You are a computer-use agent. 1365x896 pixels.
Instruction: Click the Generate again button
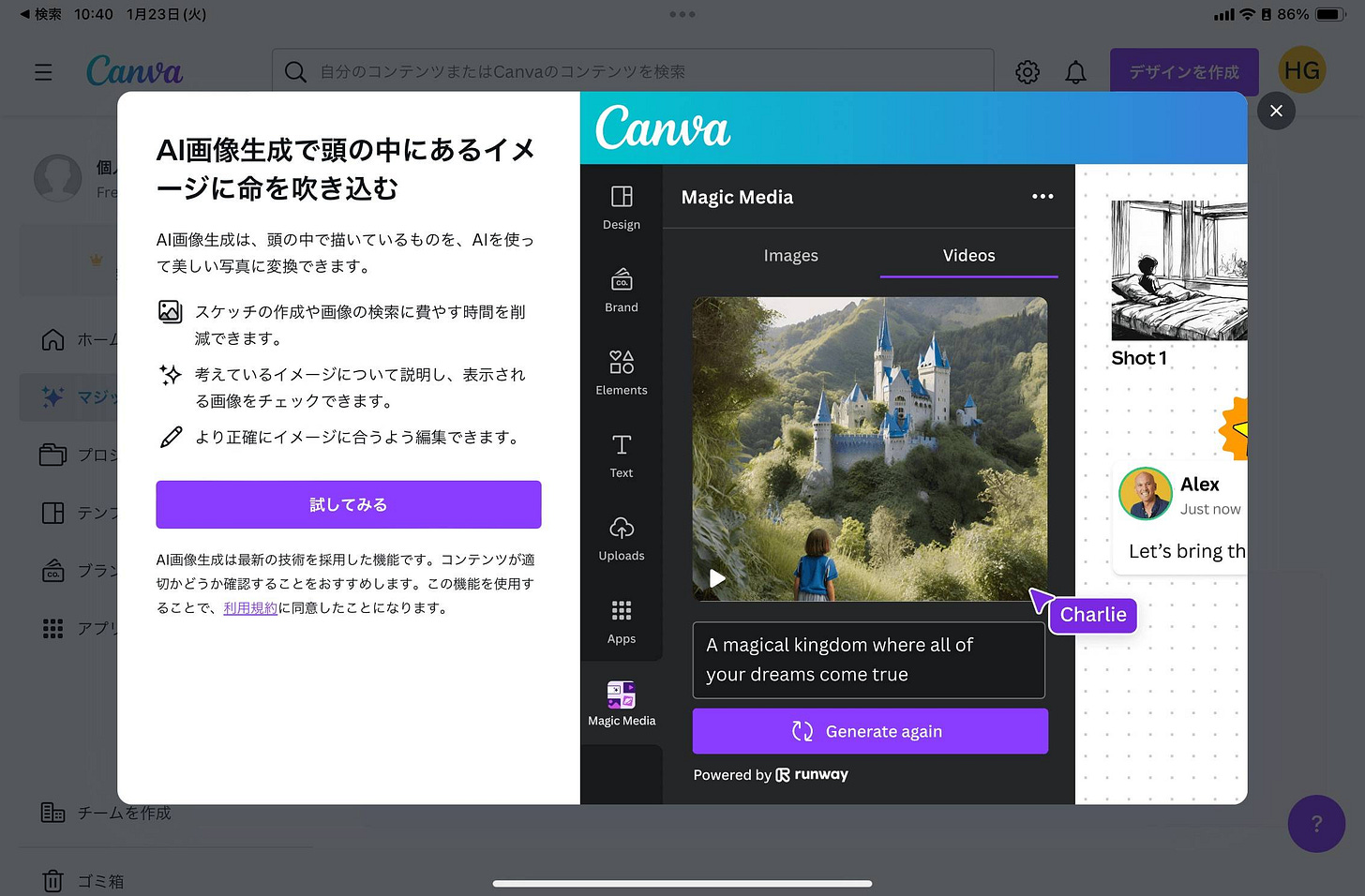coord(870,731)
